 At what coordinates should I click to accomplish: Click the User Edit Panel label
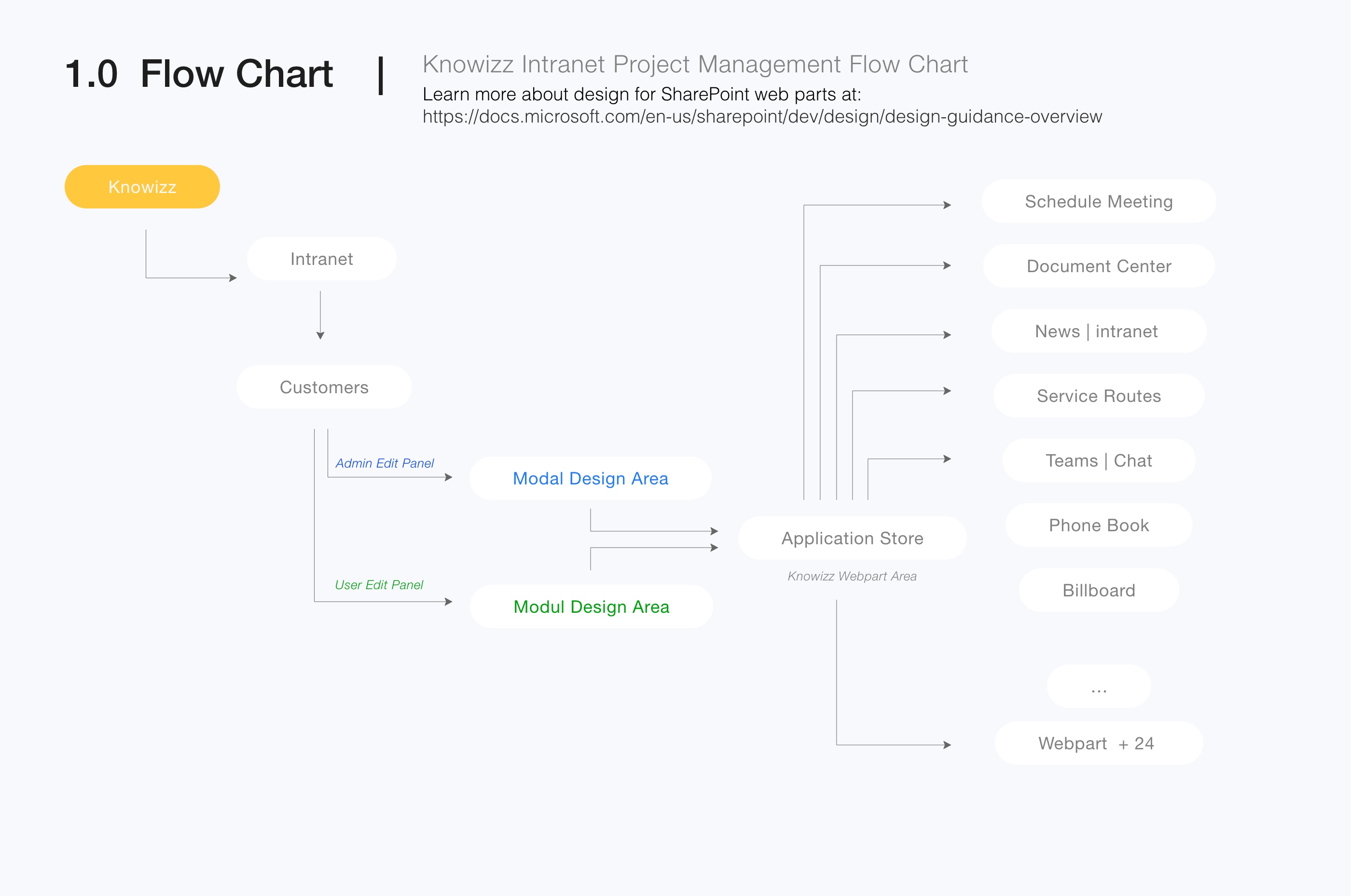point(379,585)
